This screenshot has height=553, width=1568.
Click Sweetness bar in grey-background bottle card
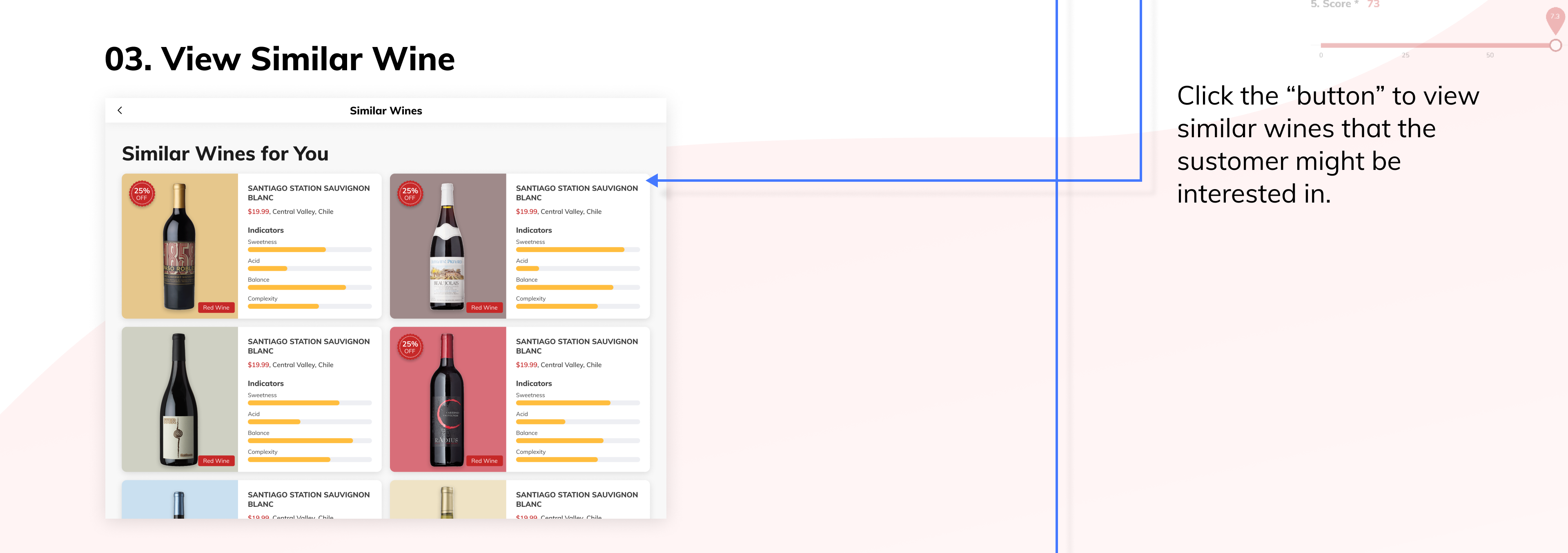click(x=310, y=403)
